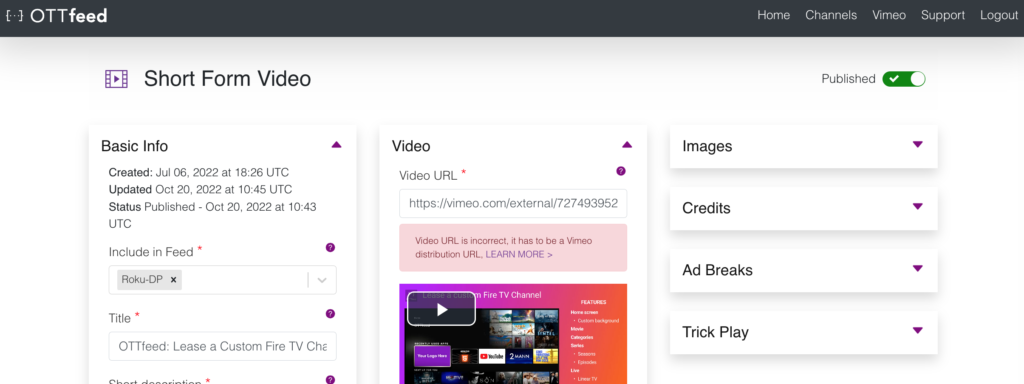
Task: Expand the Images panel
Action: (x=918, y=144)
